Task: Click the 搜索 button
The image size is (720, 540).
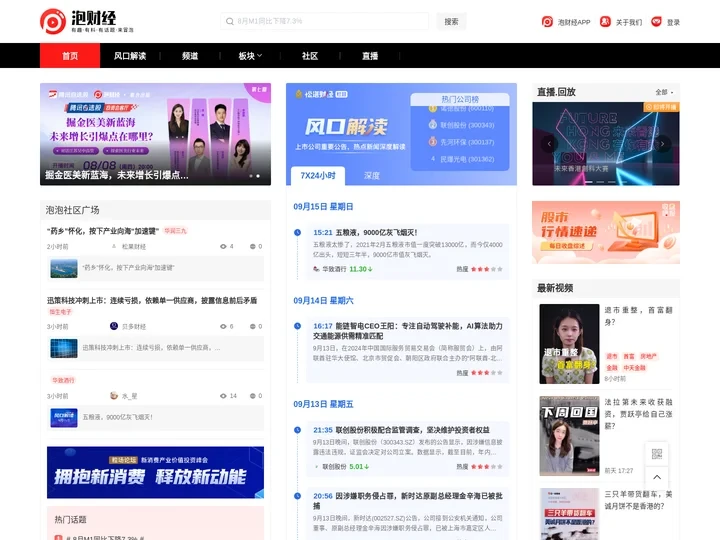Action: coord(451,21)
